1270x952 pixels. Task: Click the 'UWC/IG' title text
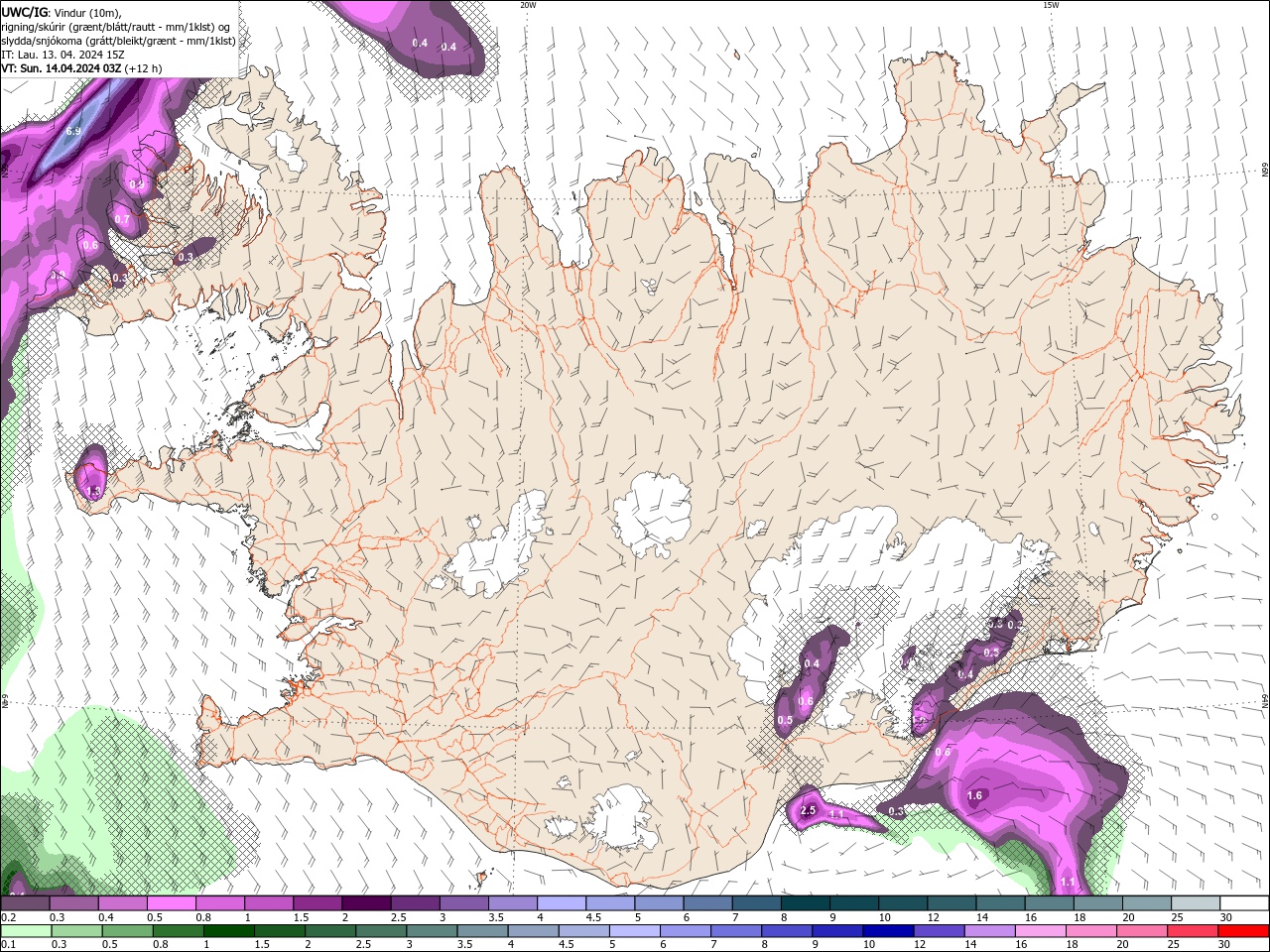pyautogui.click(x=25, y=12)
